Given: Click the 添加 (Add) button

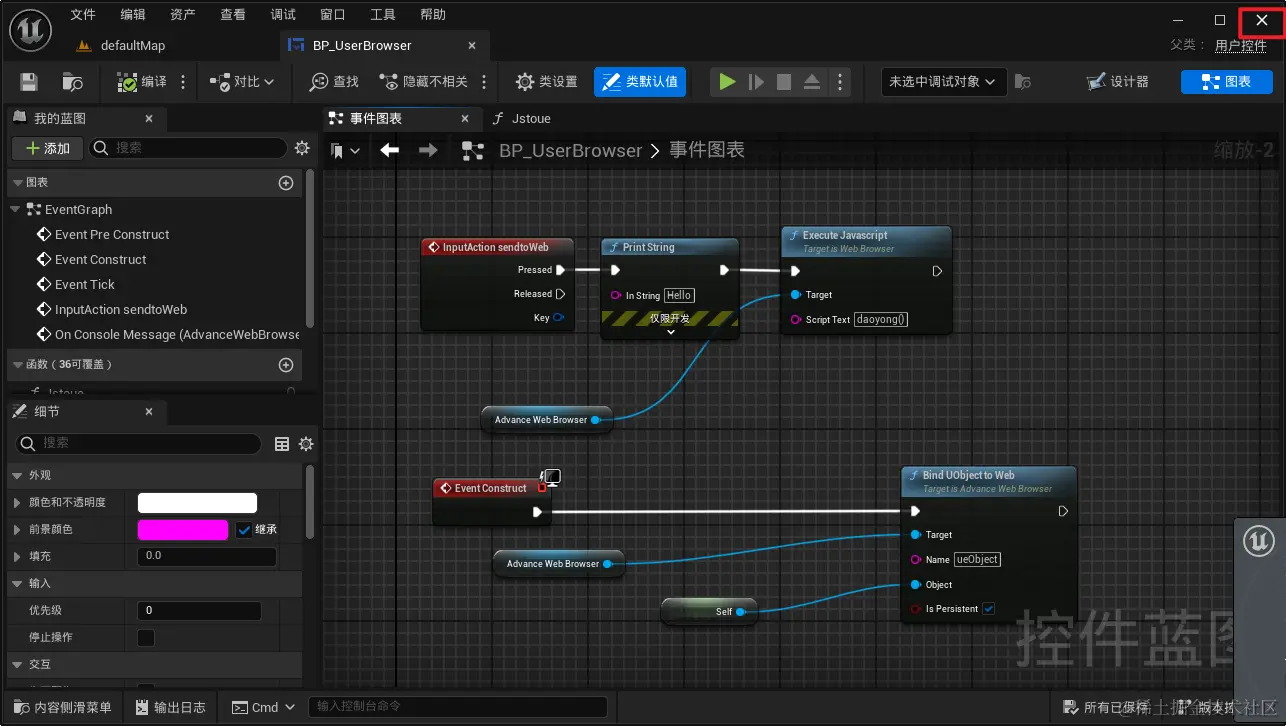Looking at the screenshot, I should (x=46, y=149).
